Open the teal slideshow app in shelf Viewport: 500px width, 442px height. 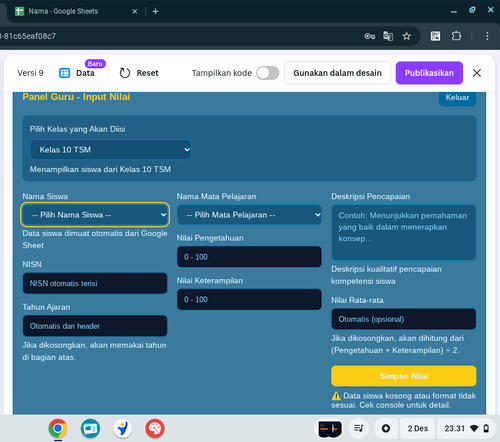coord(90,428)
